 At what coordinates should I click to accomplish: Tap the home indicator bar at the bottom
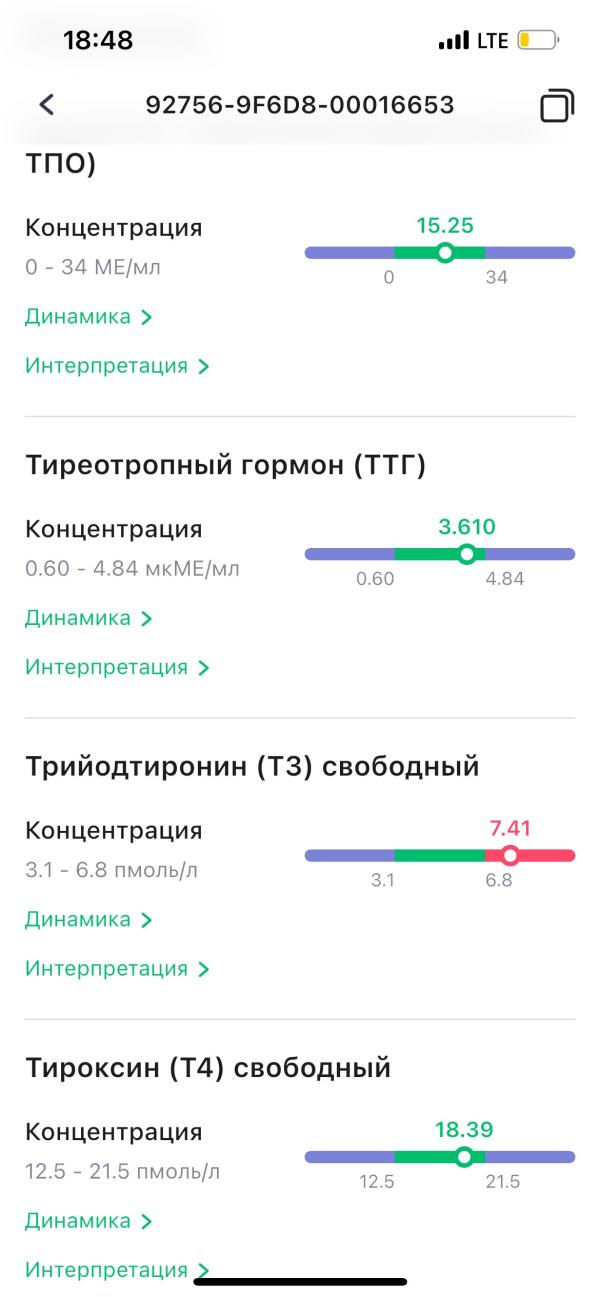(300, 1280)
